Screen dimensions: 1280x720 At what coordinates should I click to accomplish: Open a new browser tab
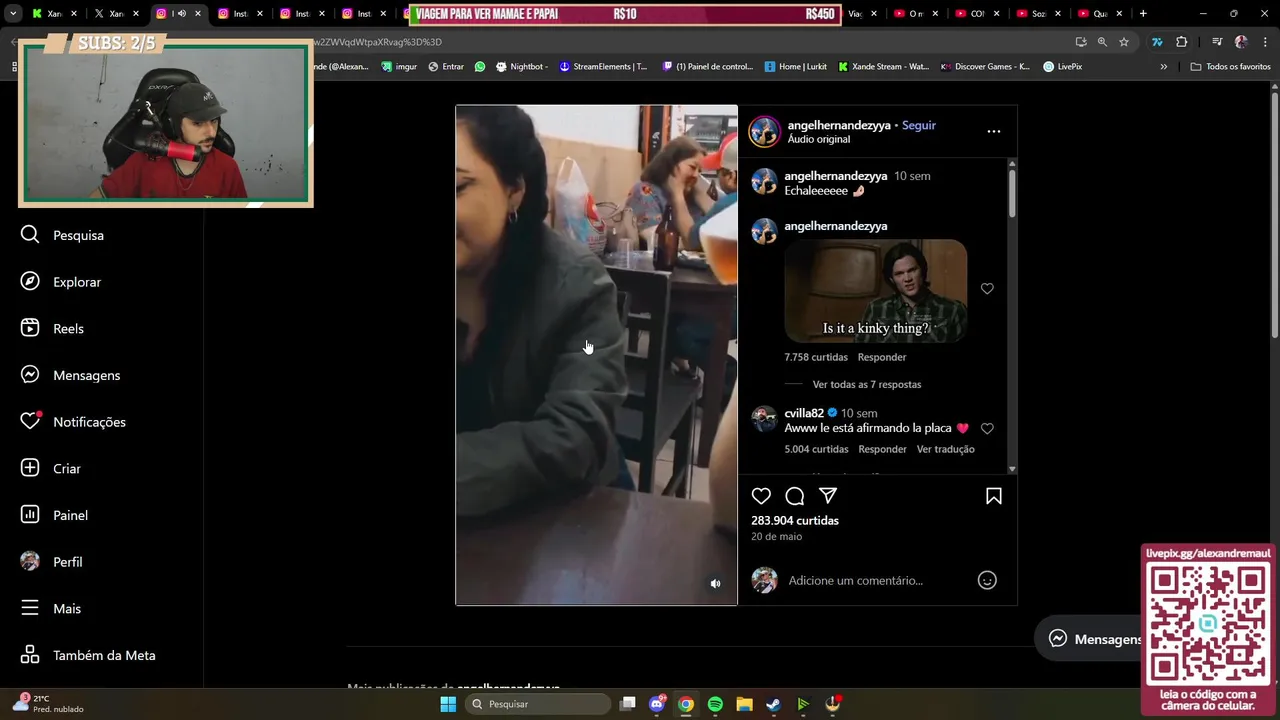[1143, 14]
